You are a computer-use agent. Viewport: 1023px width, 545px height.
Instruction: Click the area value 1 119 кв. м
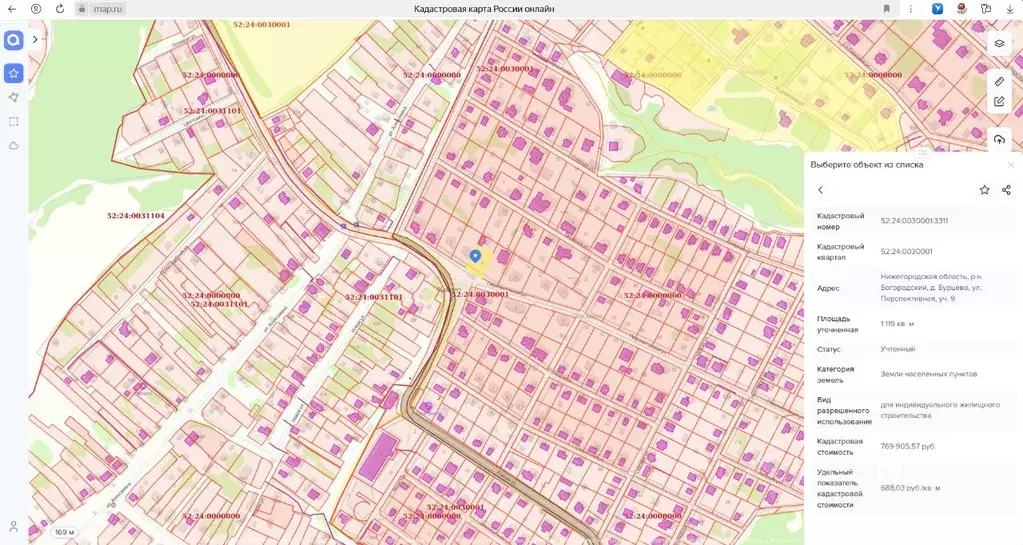tap(897, 324)
